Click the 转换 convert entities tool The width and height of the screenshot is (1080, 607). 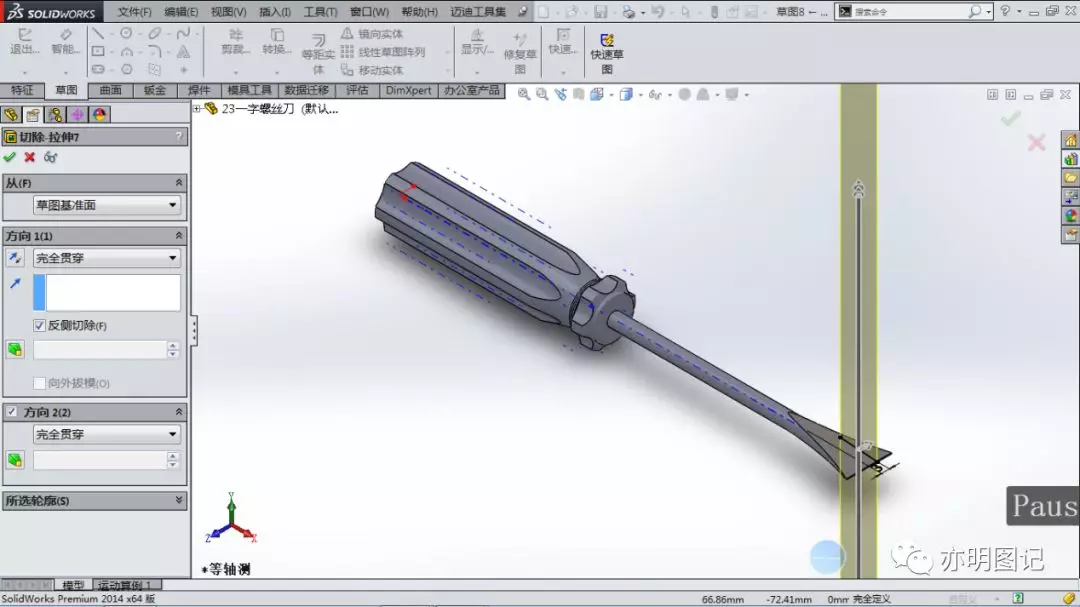(x=277, y=42)
